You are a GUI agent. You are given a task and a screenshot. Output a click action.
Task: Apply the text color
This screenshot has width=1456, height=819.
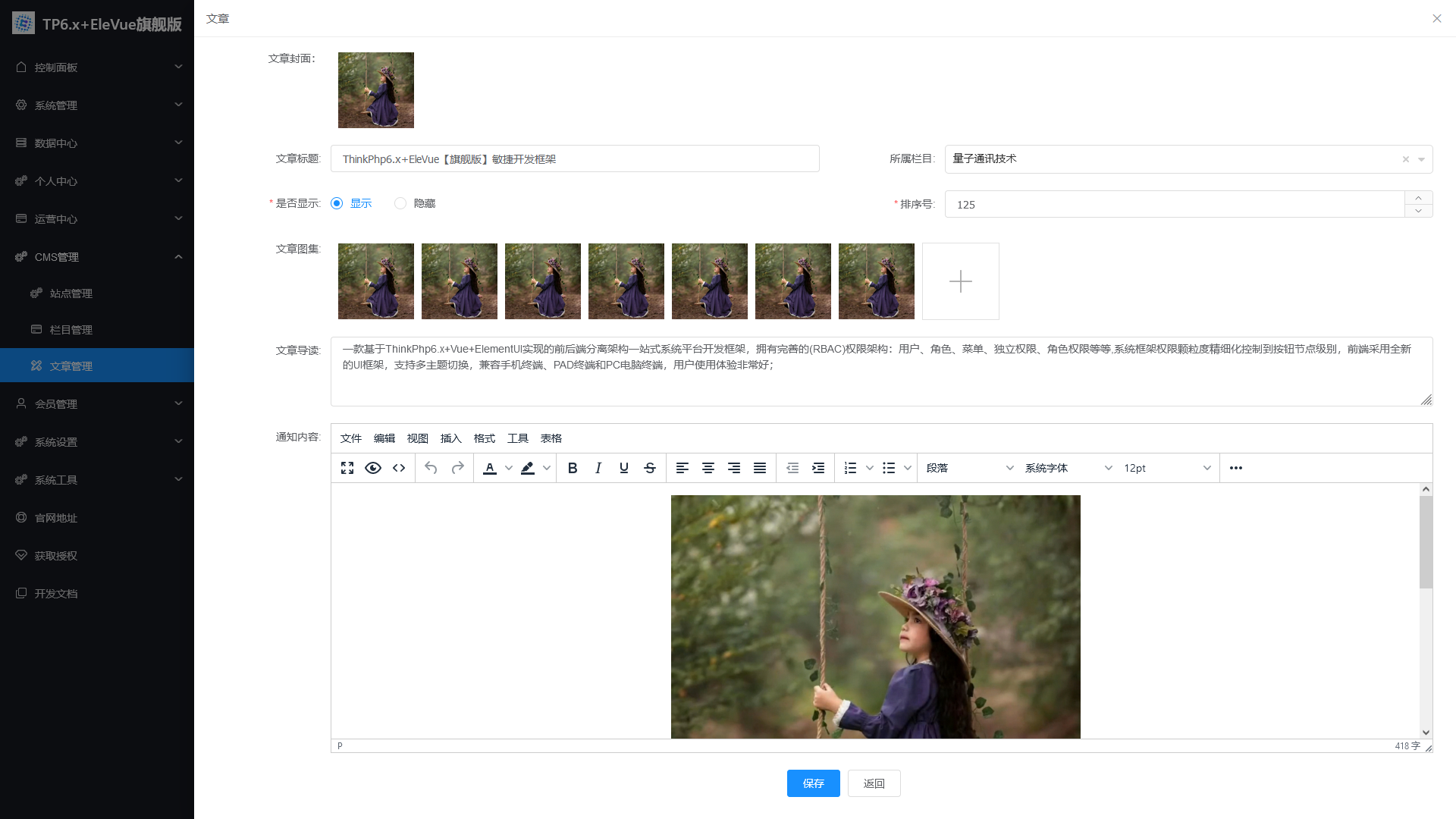(490, 468)
